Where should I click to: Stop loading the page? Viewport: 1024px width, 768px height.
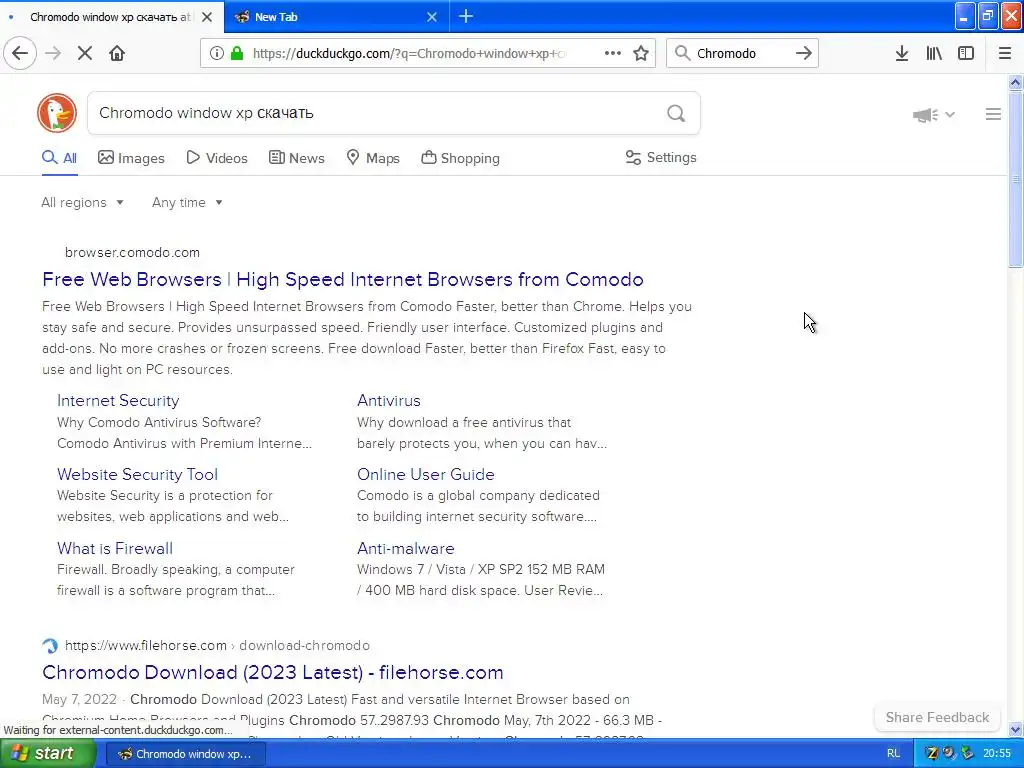click(x=84, y=54)
